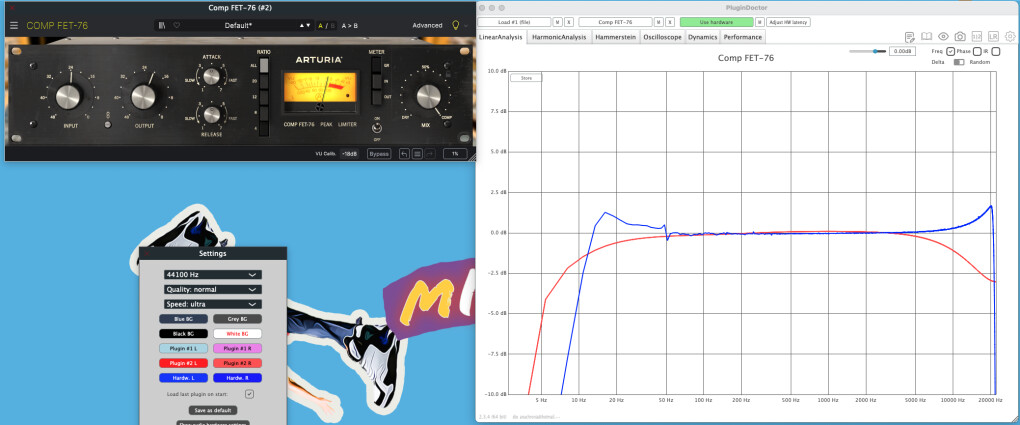Click the M button next to Load #1
This screenshot has height=425, width=1020.
(558, 22)
